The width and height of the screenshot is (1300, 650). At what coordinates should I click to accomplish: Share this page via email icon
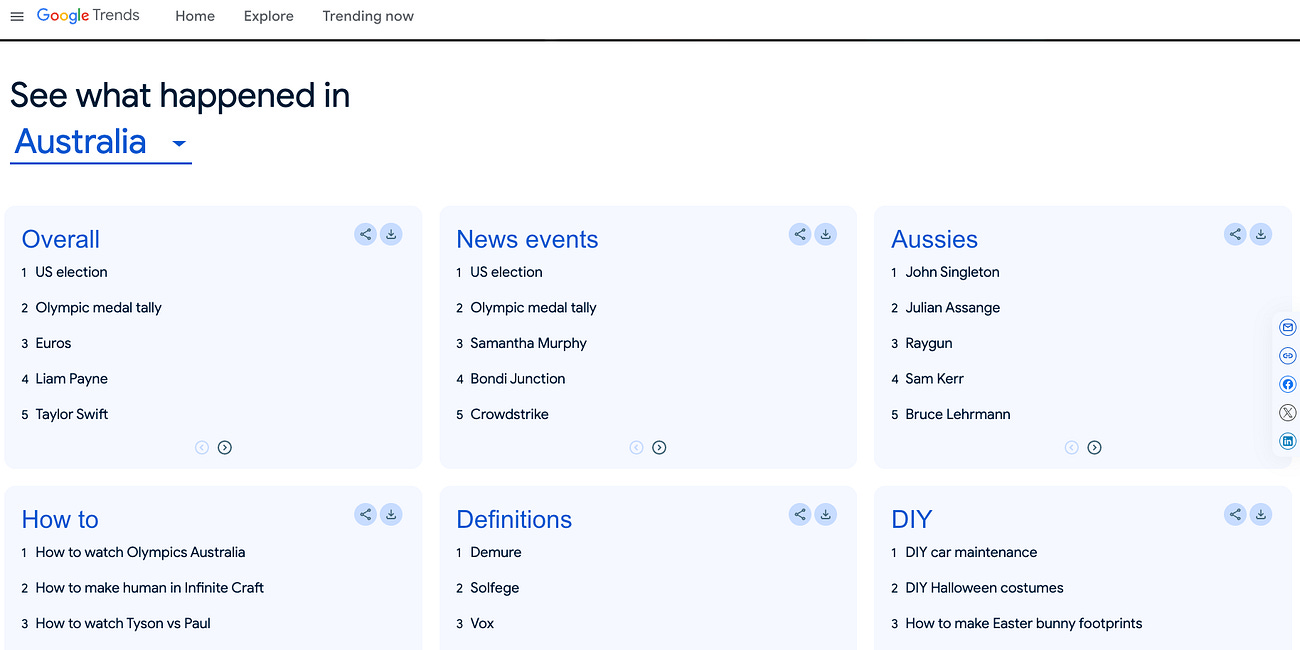[x=1287, y=326]
